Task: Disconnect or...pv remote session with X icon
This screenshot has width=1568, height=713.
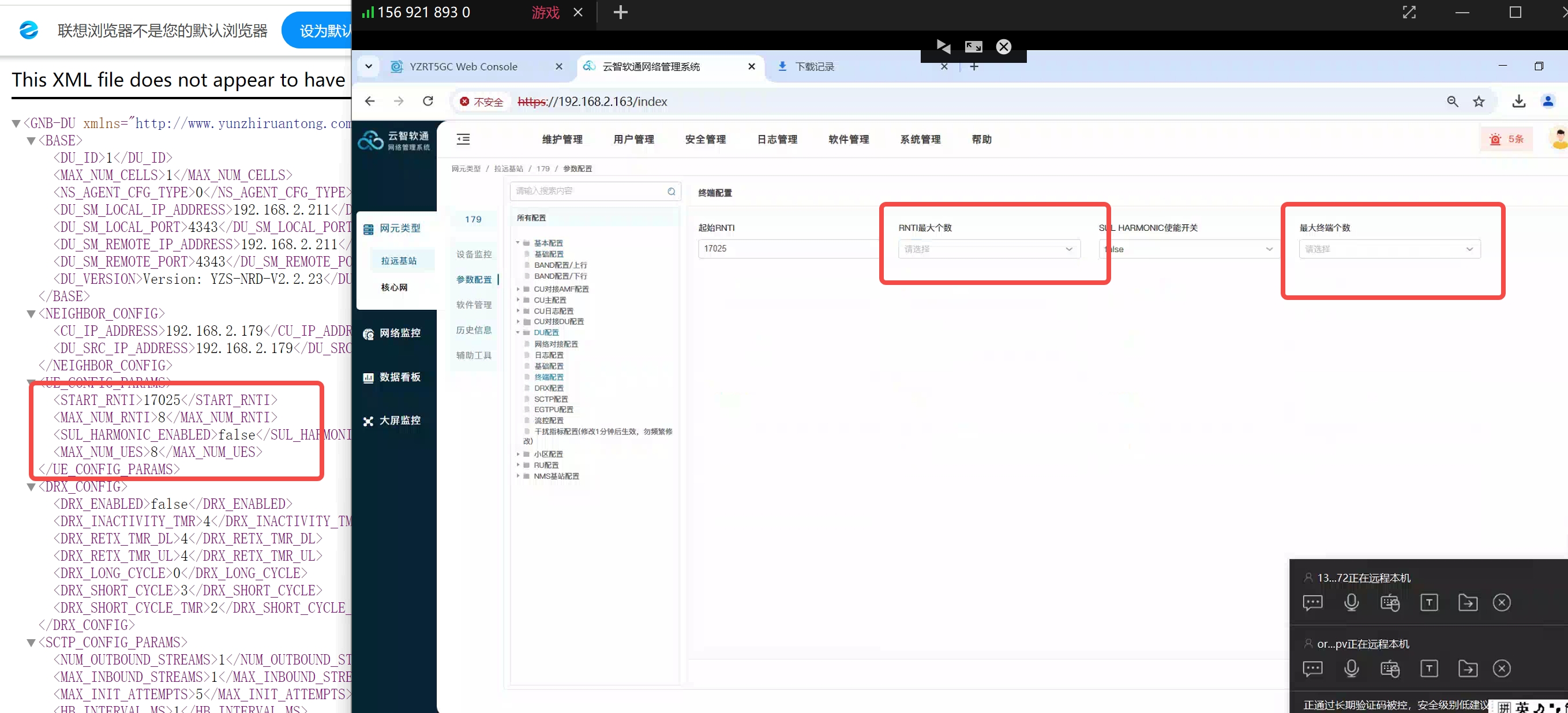Action: pos(1502,669)
